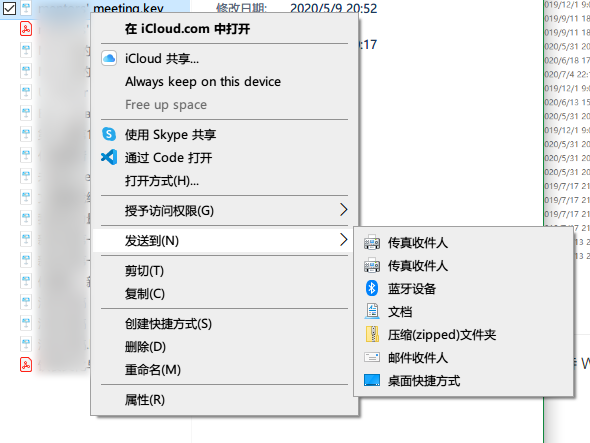
Task: Click the red PDF file icon at top of list
Action: [x=26, y=29]
